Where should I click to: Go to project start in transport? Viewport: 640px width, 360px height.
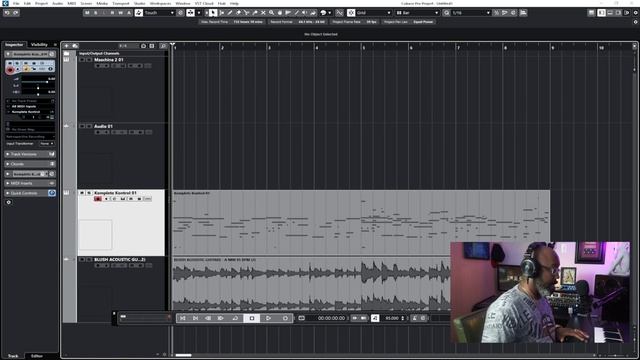point(182,318)
